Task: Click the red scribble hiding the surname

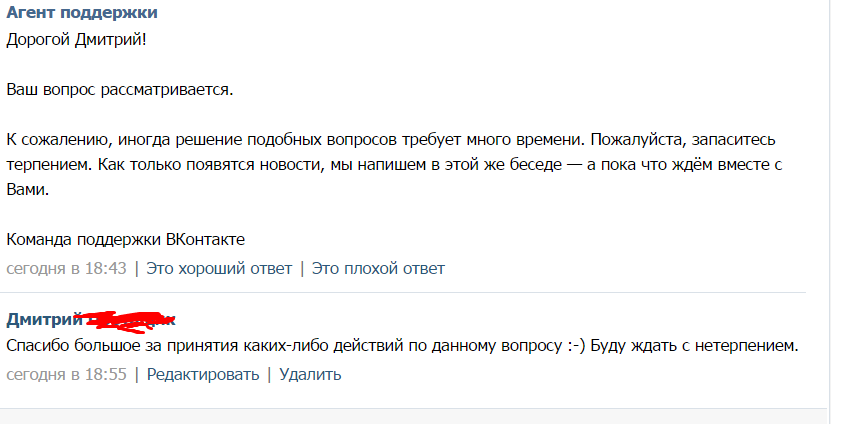Action: (x=130, y=319)
